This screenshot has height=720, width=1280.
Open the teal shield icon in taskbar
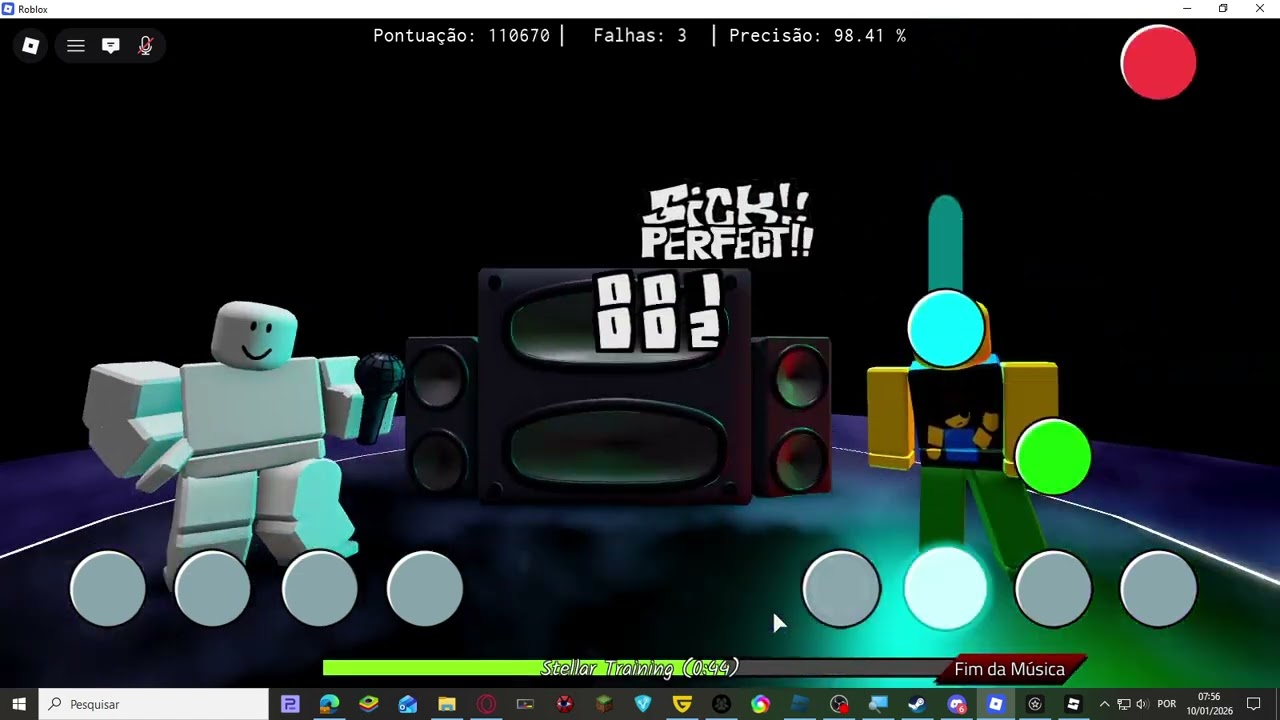coord(643,704)
